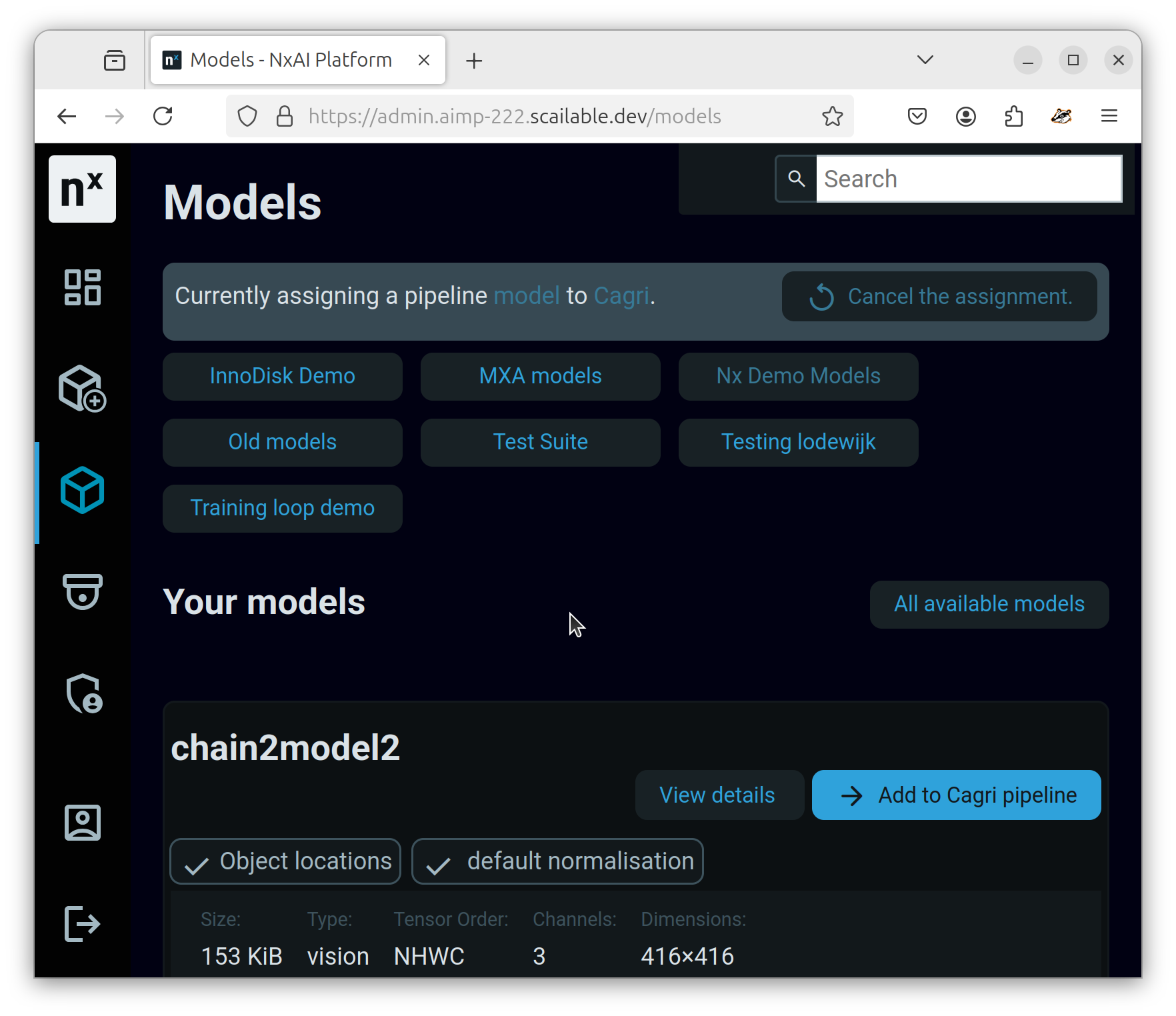Open the account profile sidebar icon

pyautogui.click(x=83, y=823)
